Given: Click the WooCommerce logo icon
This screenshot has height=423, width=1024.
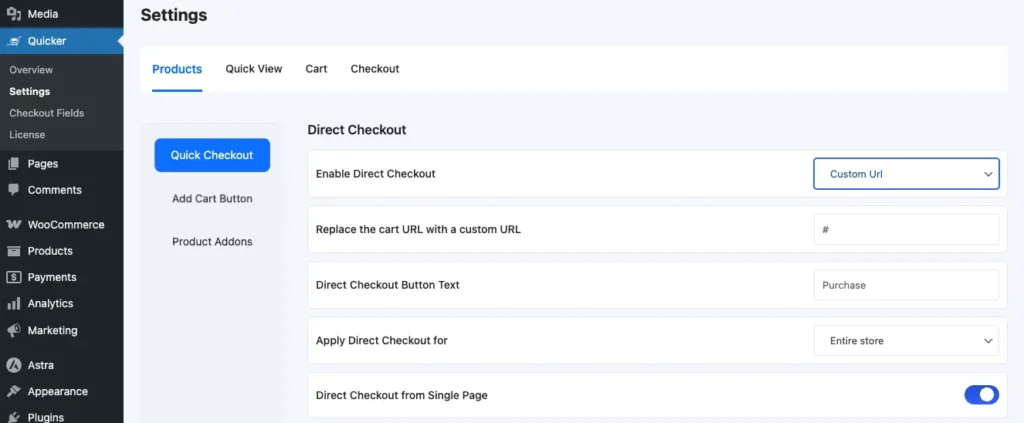Looking at the screenshot, I should click(x=14, y=225).
